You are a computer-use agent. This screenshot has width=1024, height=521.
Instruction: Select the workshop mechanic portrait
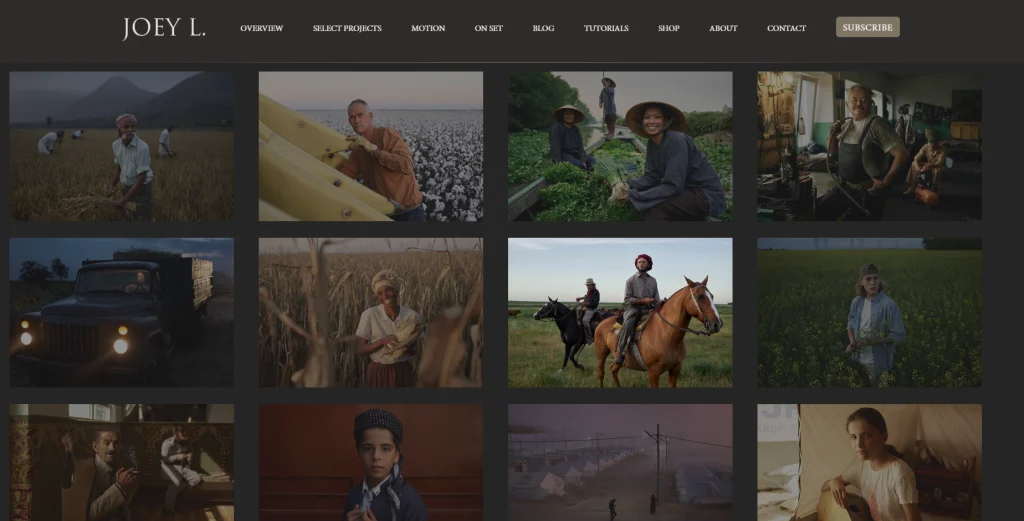[869, 146]
